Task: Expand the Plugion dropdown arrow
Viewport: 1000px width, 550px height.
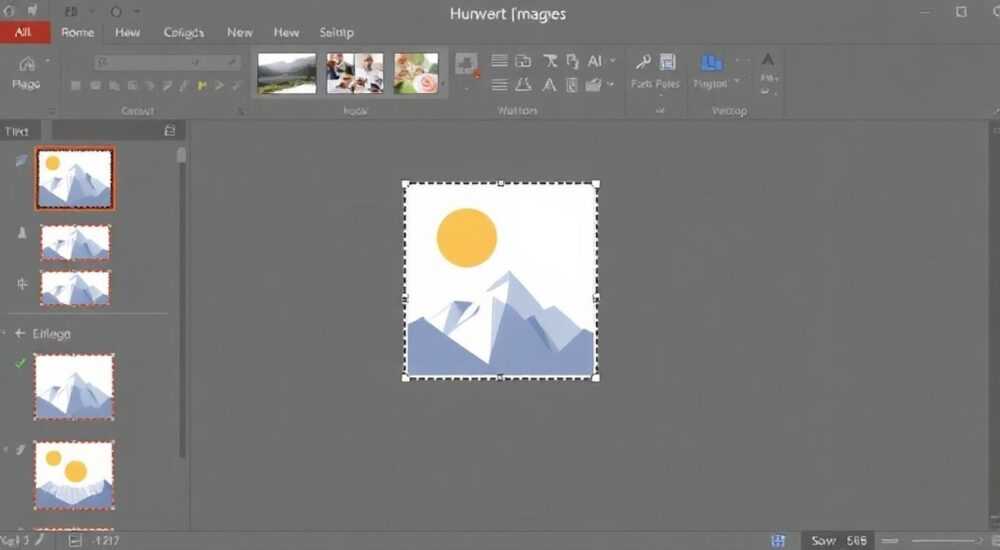Action: [x=737, y=82]
